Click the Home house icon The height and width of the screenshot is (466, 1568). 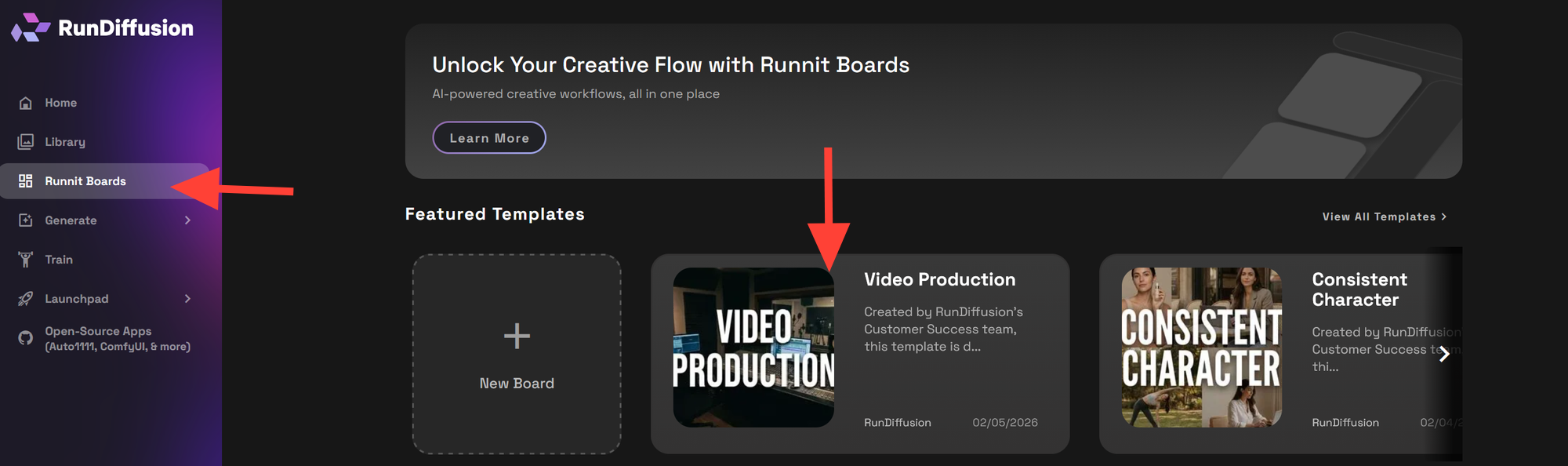[26, 103]
